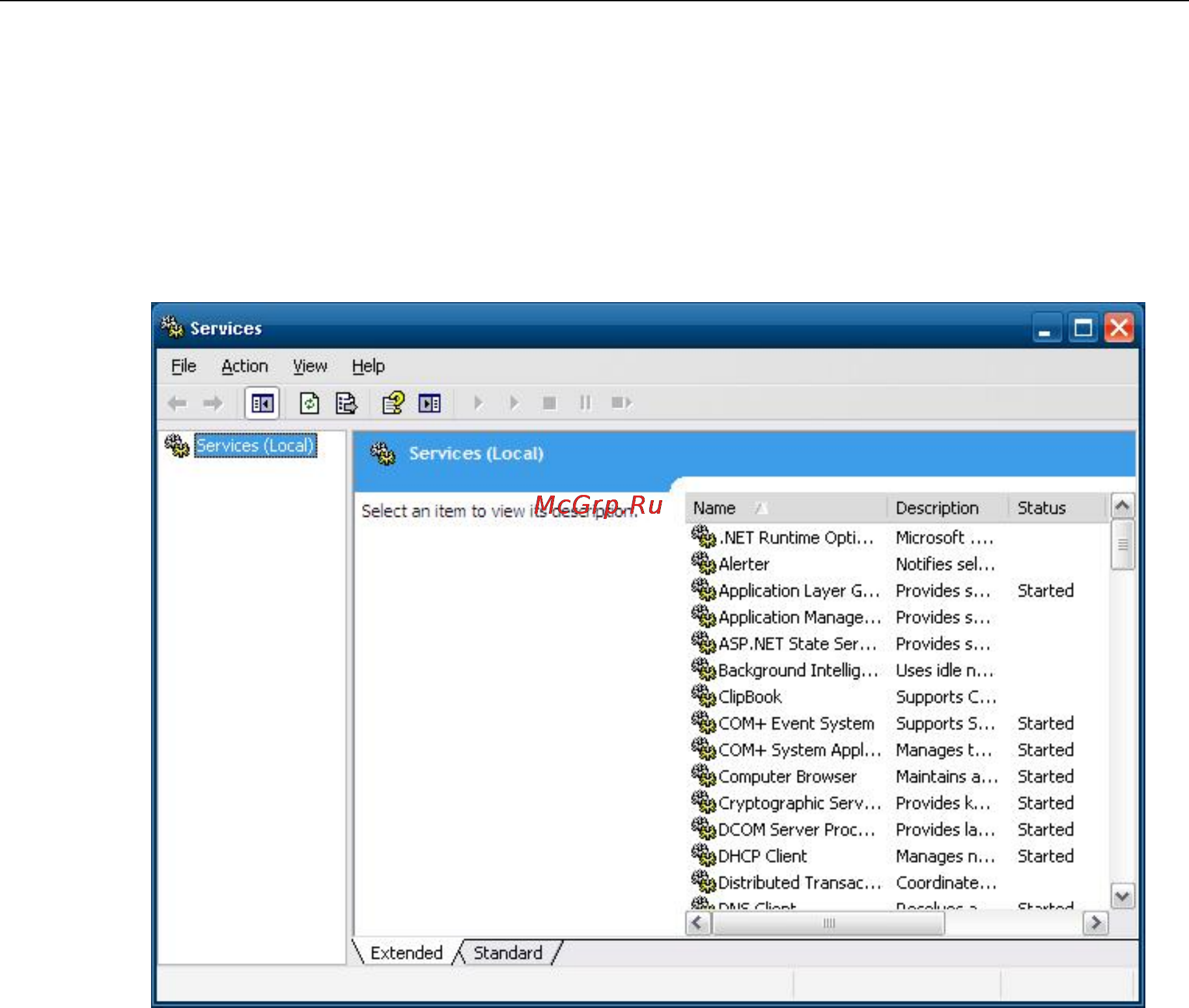Open Help via question-mark toolbar icon
This screenshot has height=1008, width=1189.
[x=393, y=404]
